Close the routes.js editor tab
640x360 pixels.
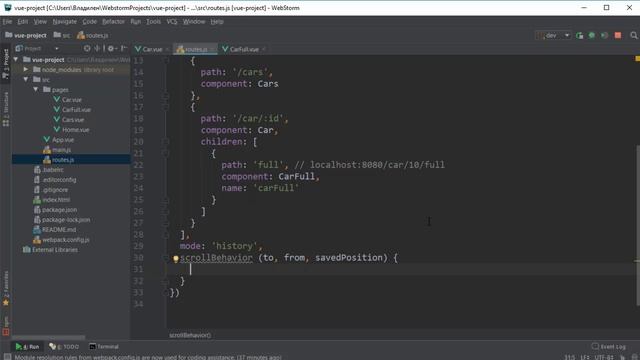tap(212, 49)
